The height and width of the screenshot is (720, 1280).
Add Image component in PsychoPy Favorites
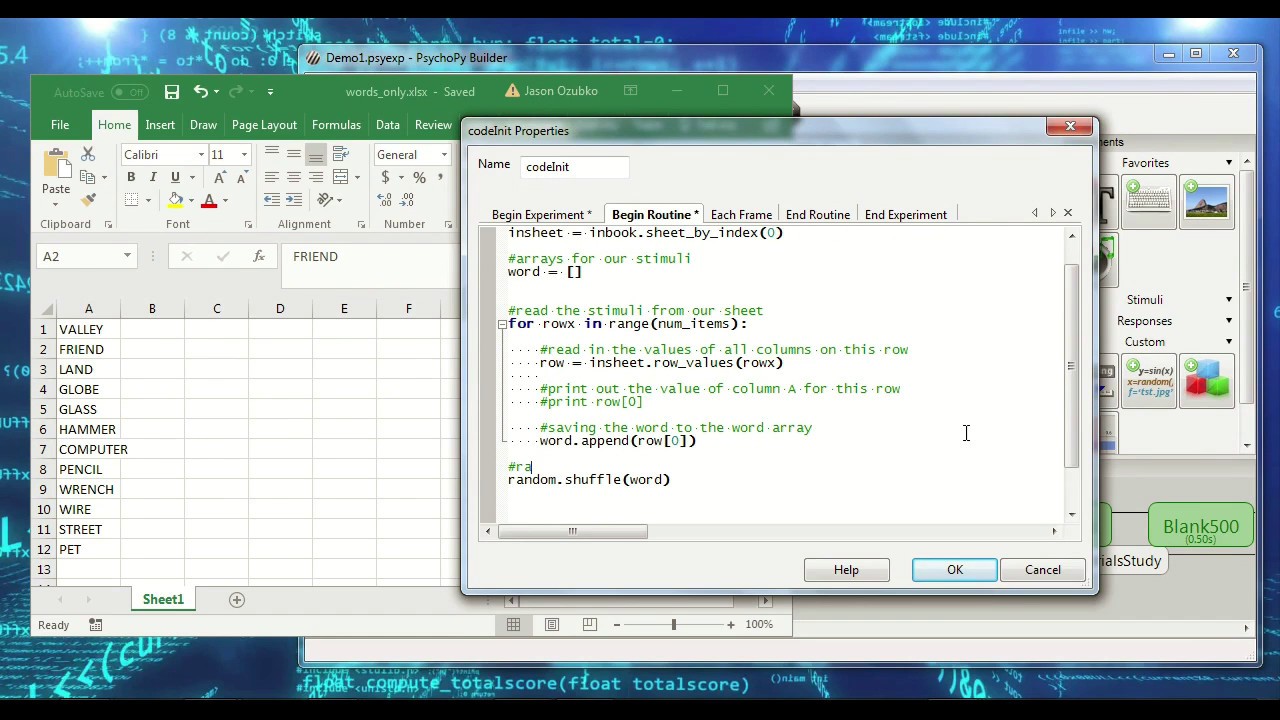pos(1207,202)
